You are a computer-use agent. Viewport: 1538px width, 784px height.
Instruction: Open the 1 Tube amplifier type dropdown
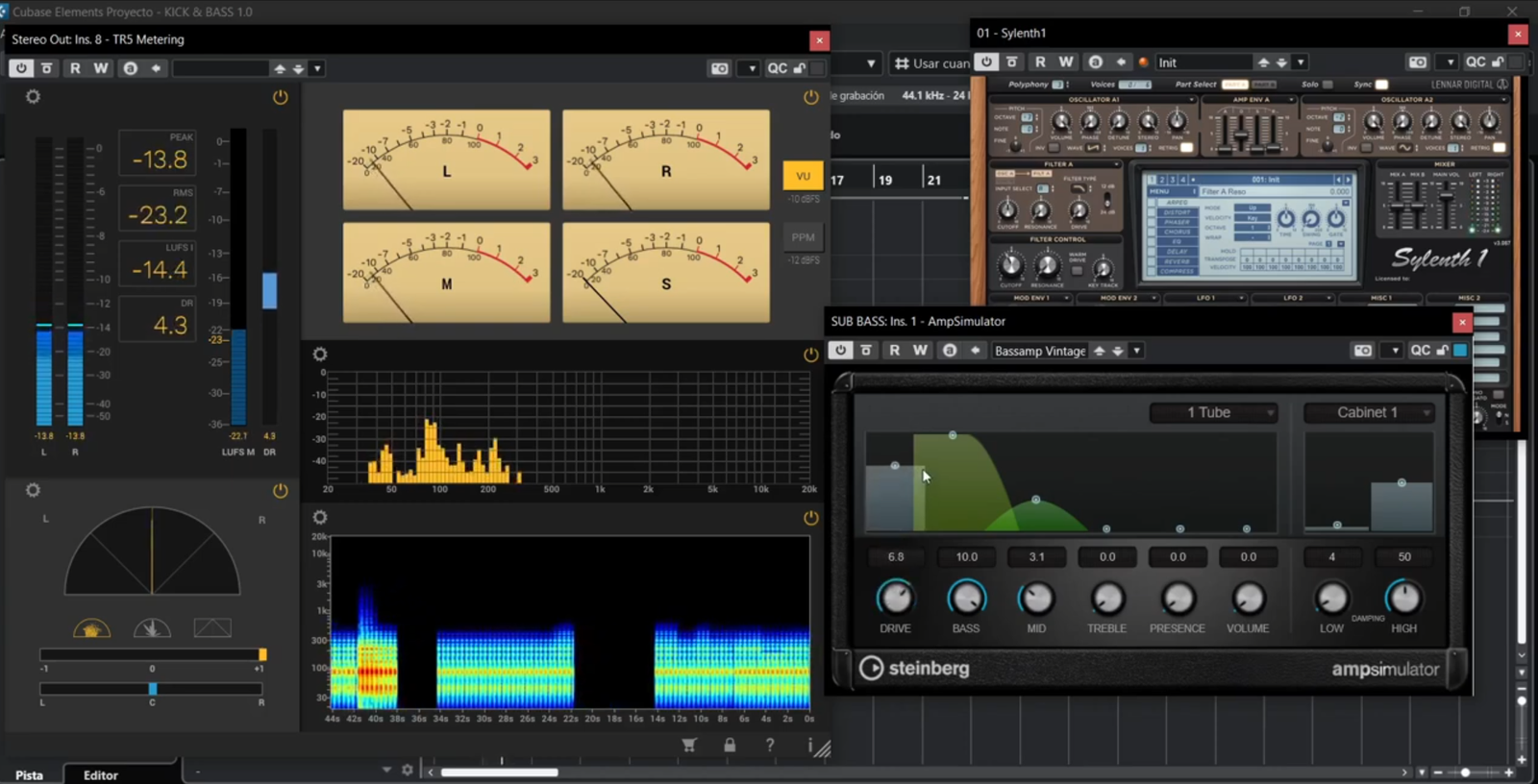(x=1213, y=412)
